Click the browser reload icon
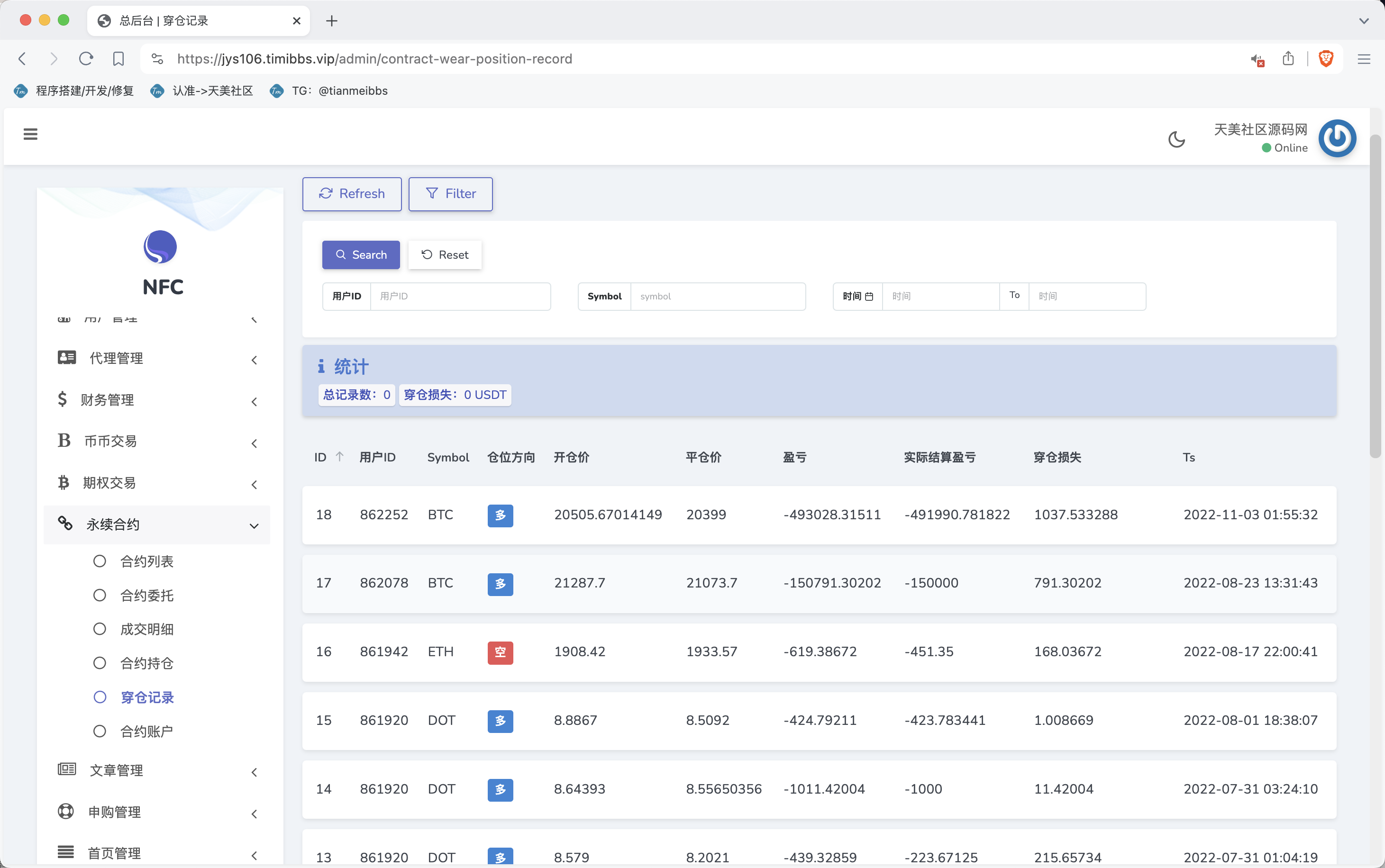 [x=86, y=59]
